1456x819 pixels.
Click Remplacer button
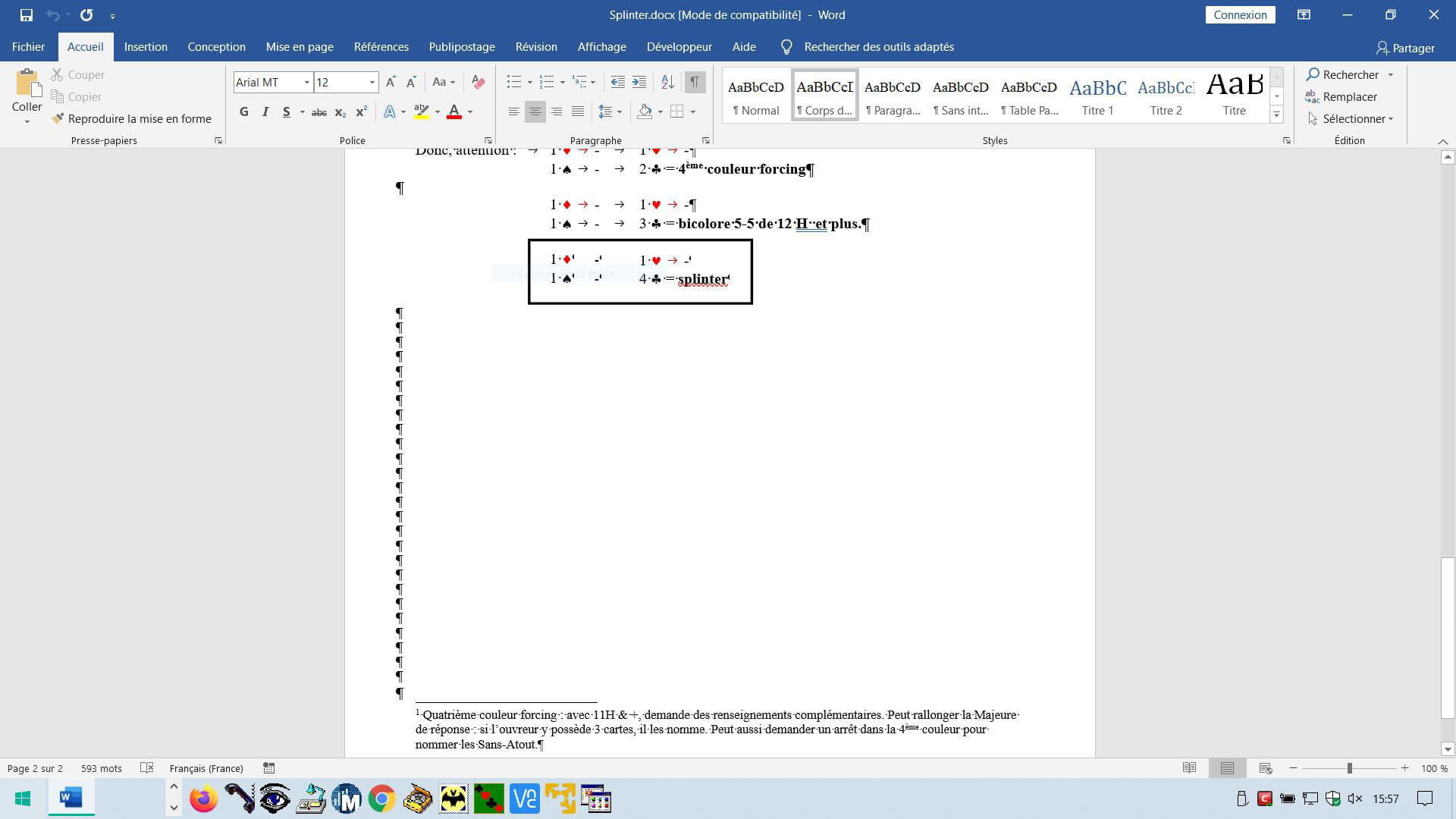point(1341,96)
